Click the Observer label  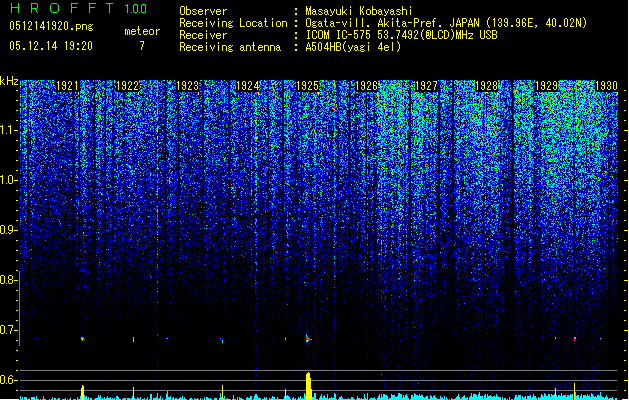coord(203,11)
